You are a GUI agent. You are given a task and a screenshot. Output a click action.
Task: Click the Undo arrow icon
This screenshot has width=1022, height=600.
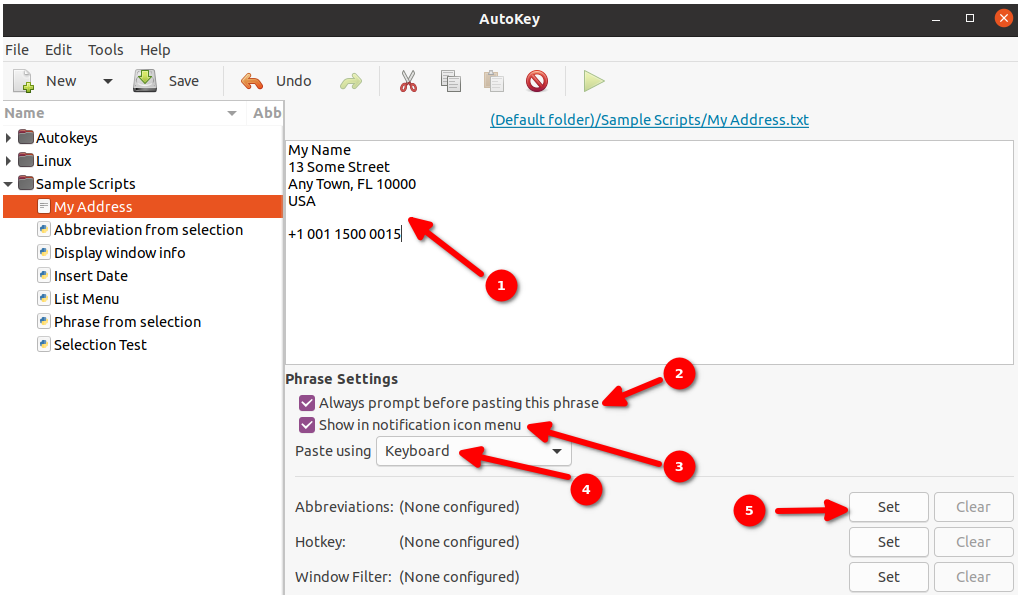252,81
